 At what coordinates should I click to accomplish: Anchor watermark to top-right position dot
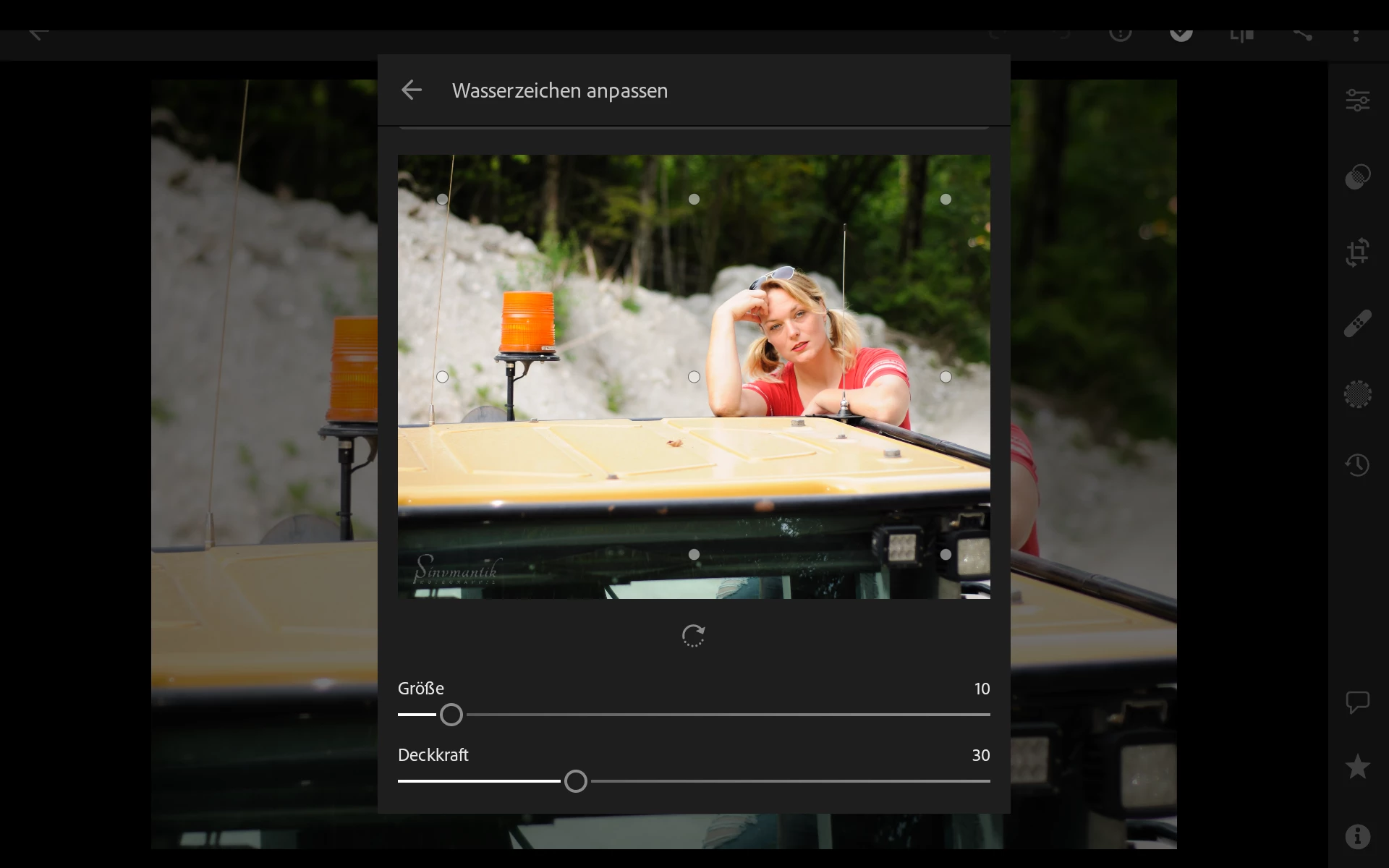[946, 199]
